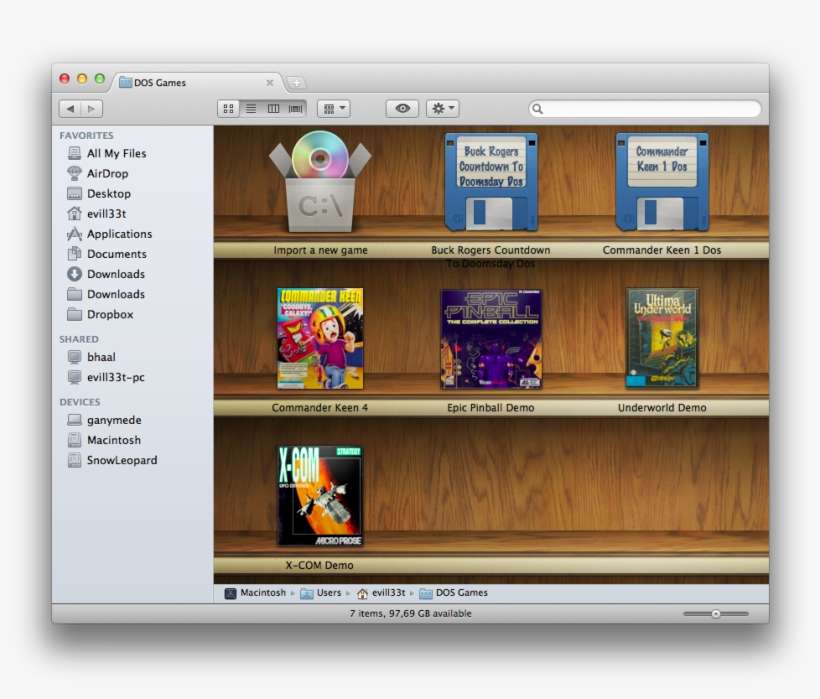820x699 pixels.
Task: Click the Buck Rogers Countdown label
Action: (x=491, y=257)
